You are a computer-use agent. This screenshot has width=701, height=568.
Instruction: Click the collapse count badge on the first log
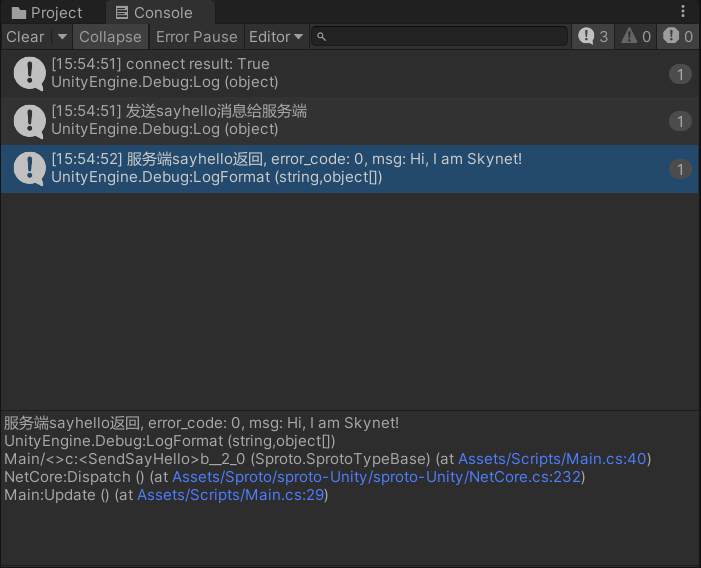[x=680, y=74]
